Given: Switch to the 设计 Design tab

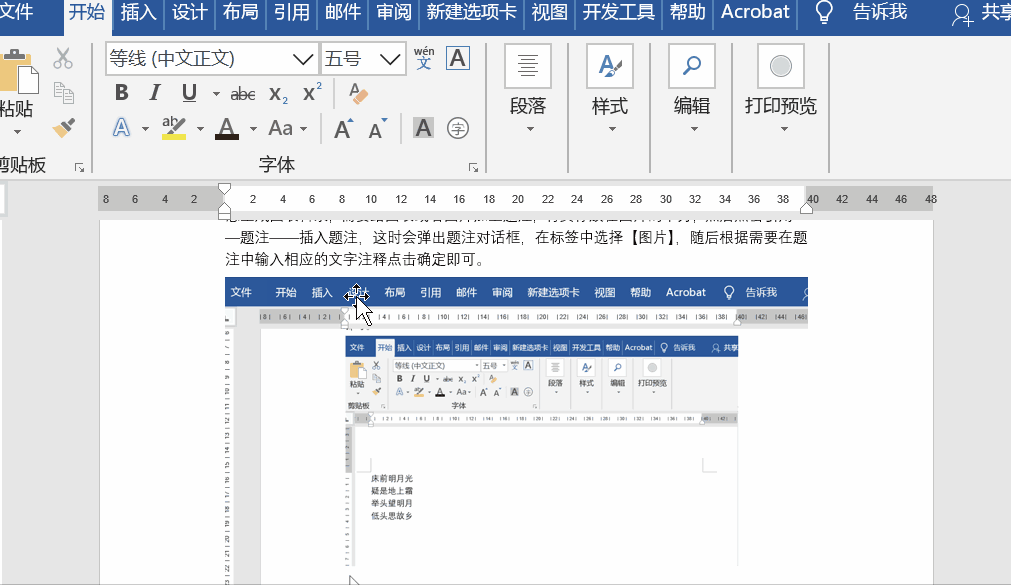Looking at the screenshot, I should pos(190,12).
